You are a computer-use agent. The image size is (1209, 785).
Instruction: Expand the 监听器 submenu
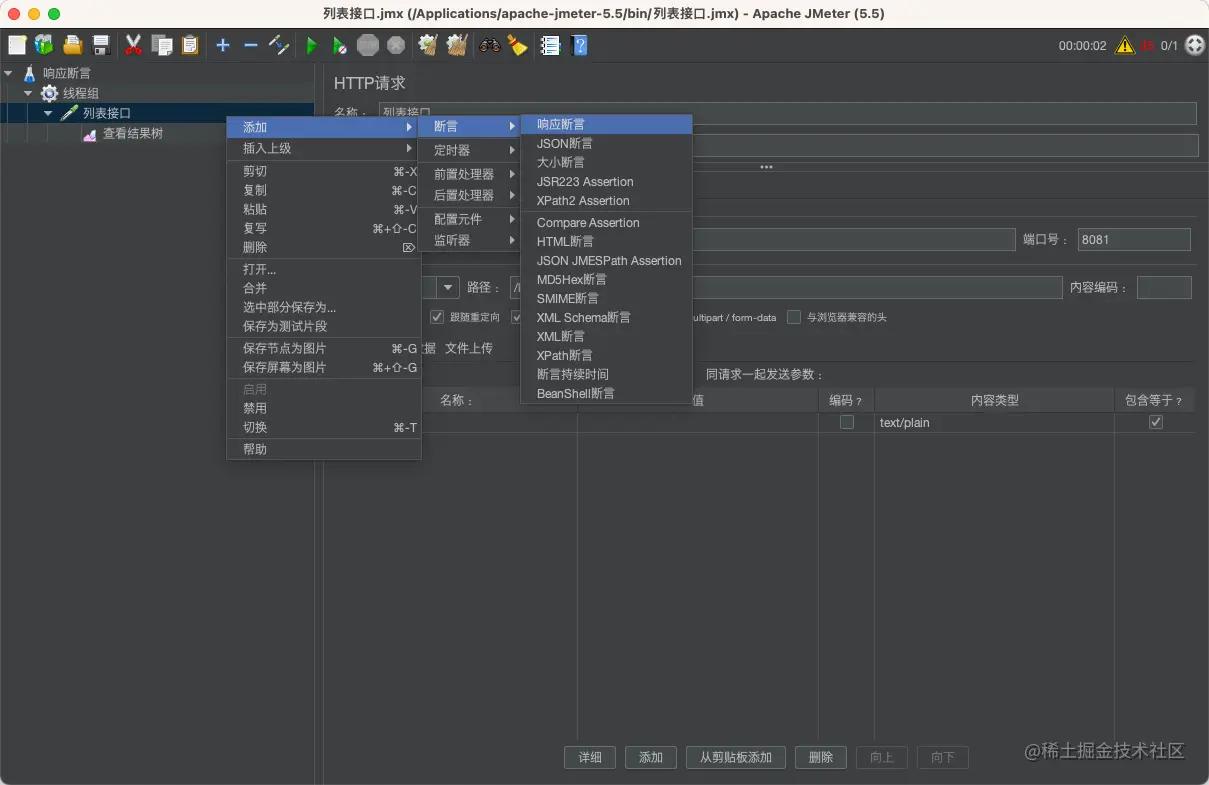point(470,240)
